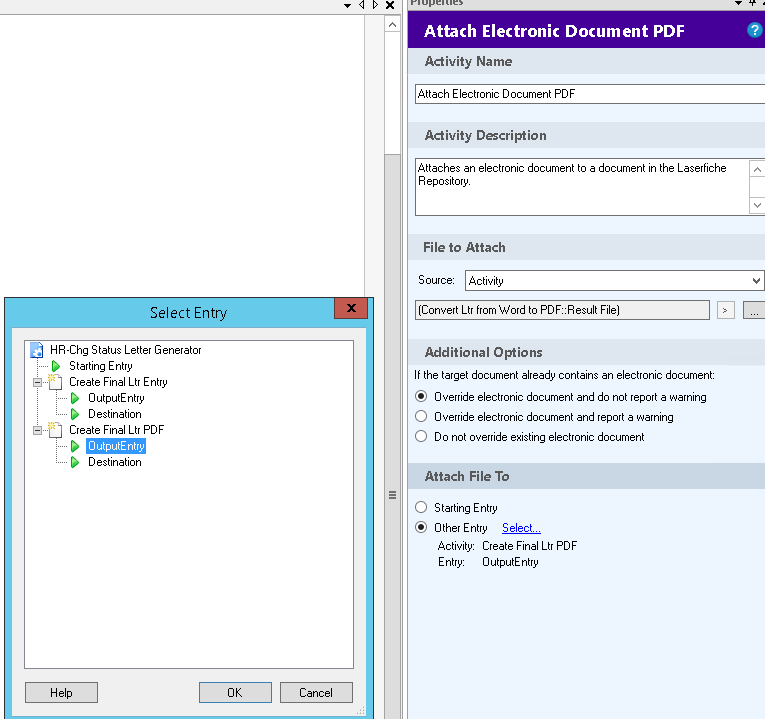
Task: Click the ellipsis browse button for file source
Action: coord(754,311)
